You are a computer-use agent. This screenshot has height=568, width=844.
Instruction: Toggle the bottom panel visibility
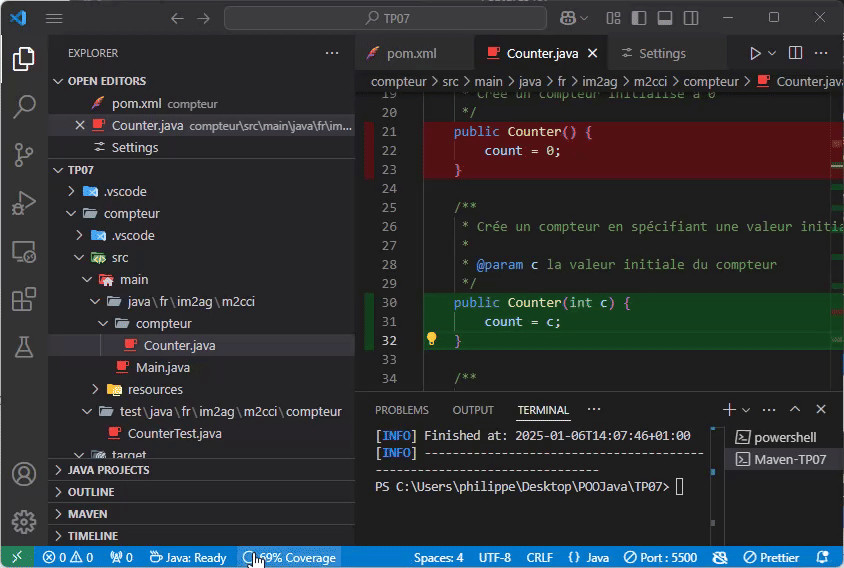(x=664, y=18)
